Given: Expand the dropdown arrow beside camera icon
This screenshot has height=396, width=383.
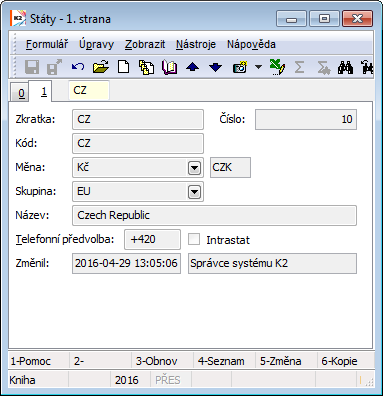Looking at the screenshot, I should click(x=258, y=67).
